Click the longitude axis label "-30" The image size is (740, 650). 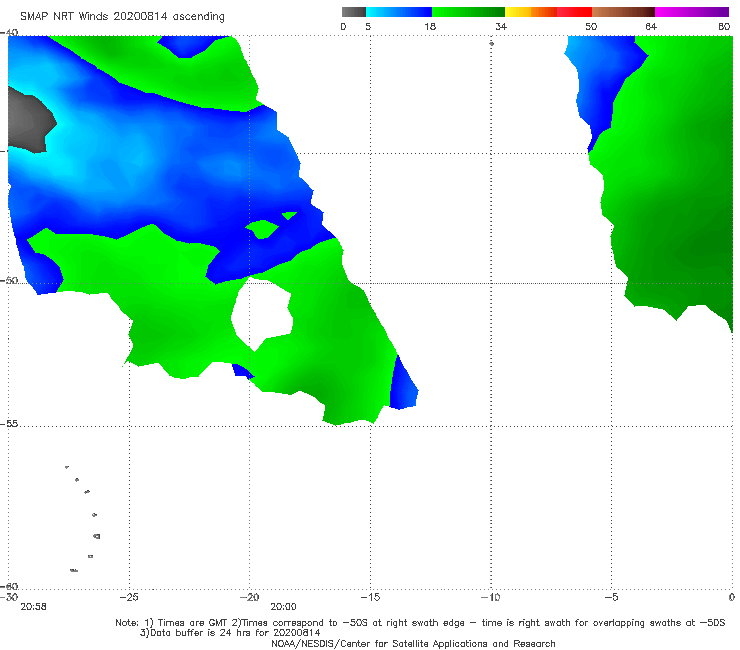click(x=9, y=597)
